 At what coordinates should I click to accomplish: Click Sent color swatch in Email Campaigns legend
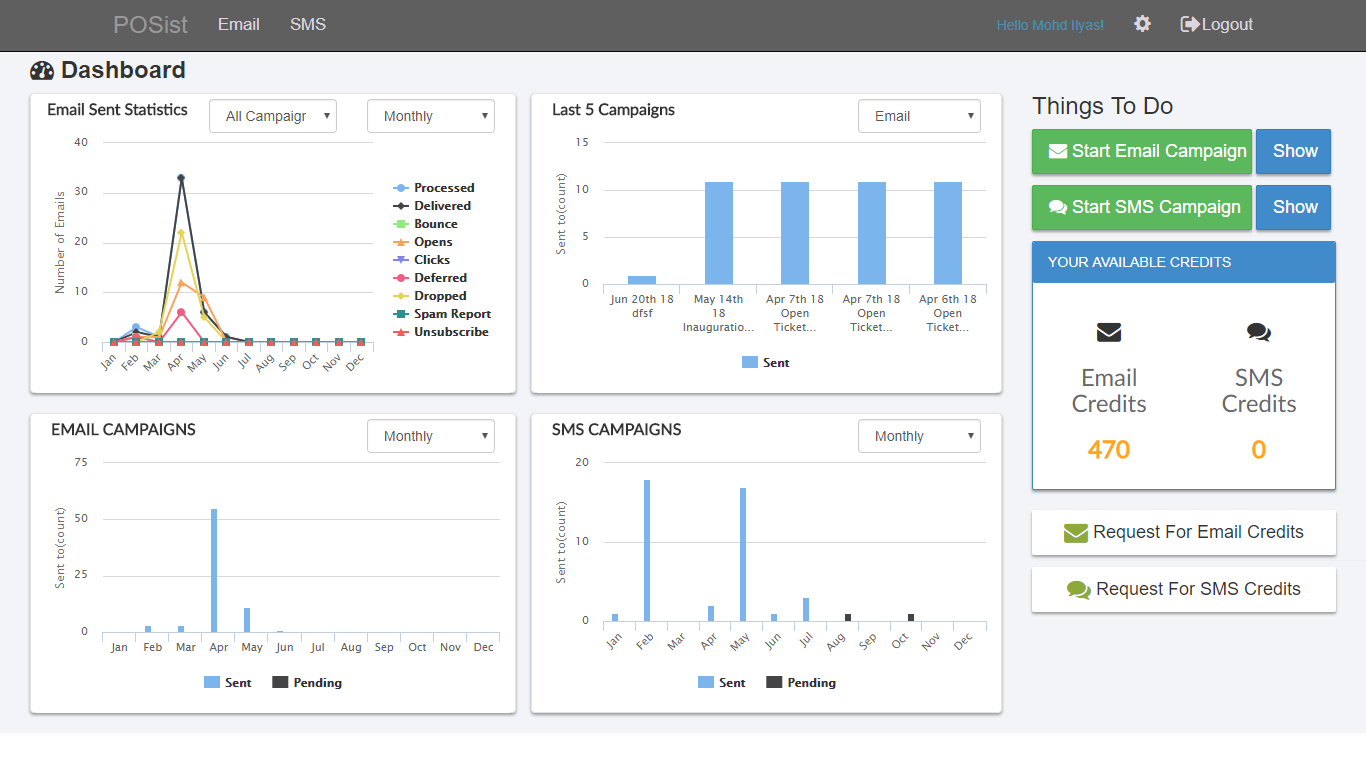tap(212, 683)
